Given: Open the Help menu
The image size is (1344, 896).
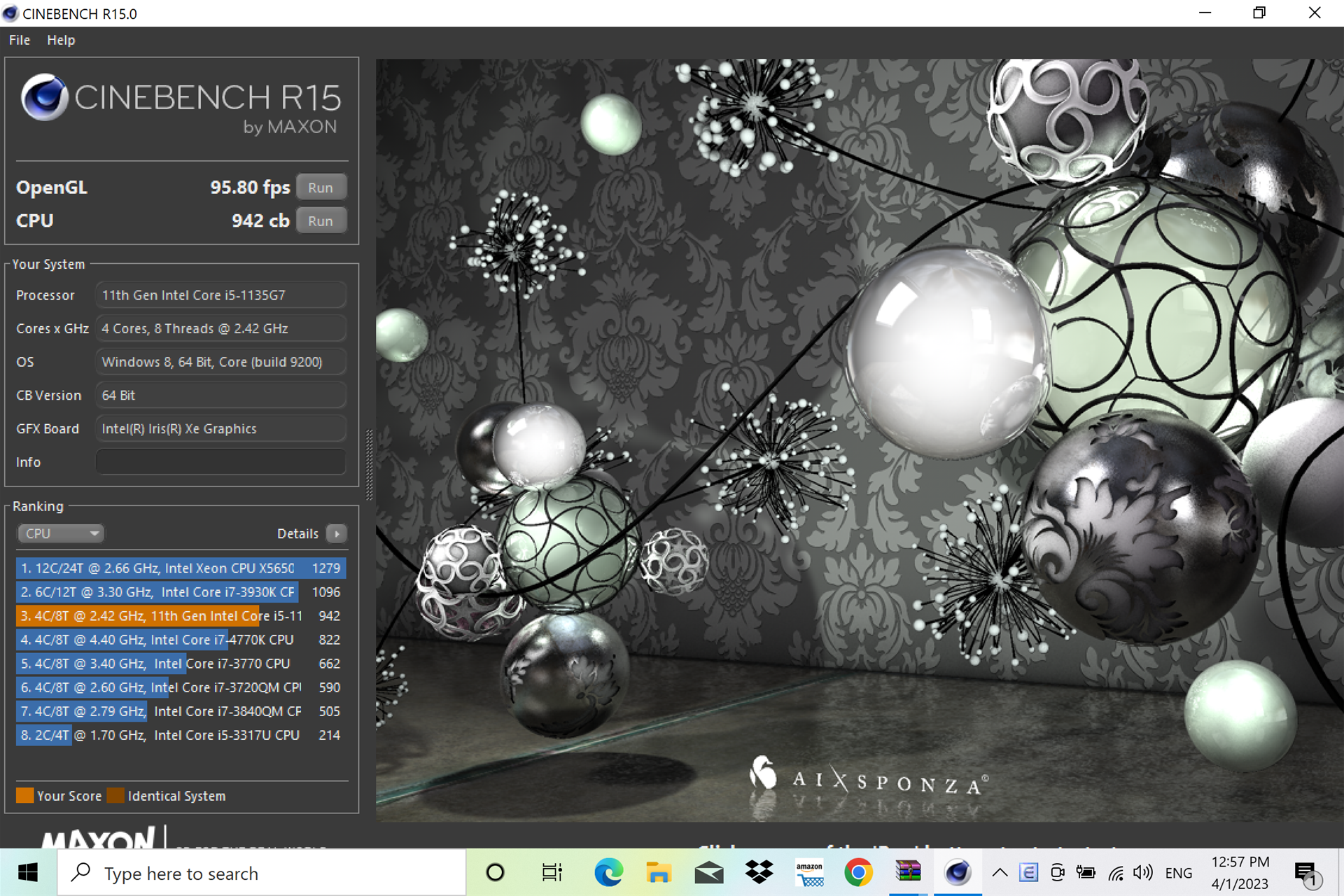Looking at the screenshot, I should click(x=61, y=41).
